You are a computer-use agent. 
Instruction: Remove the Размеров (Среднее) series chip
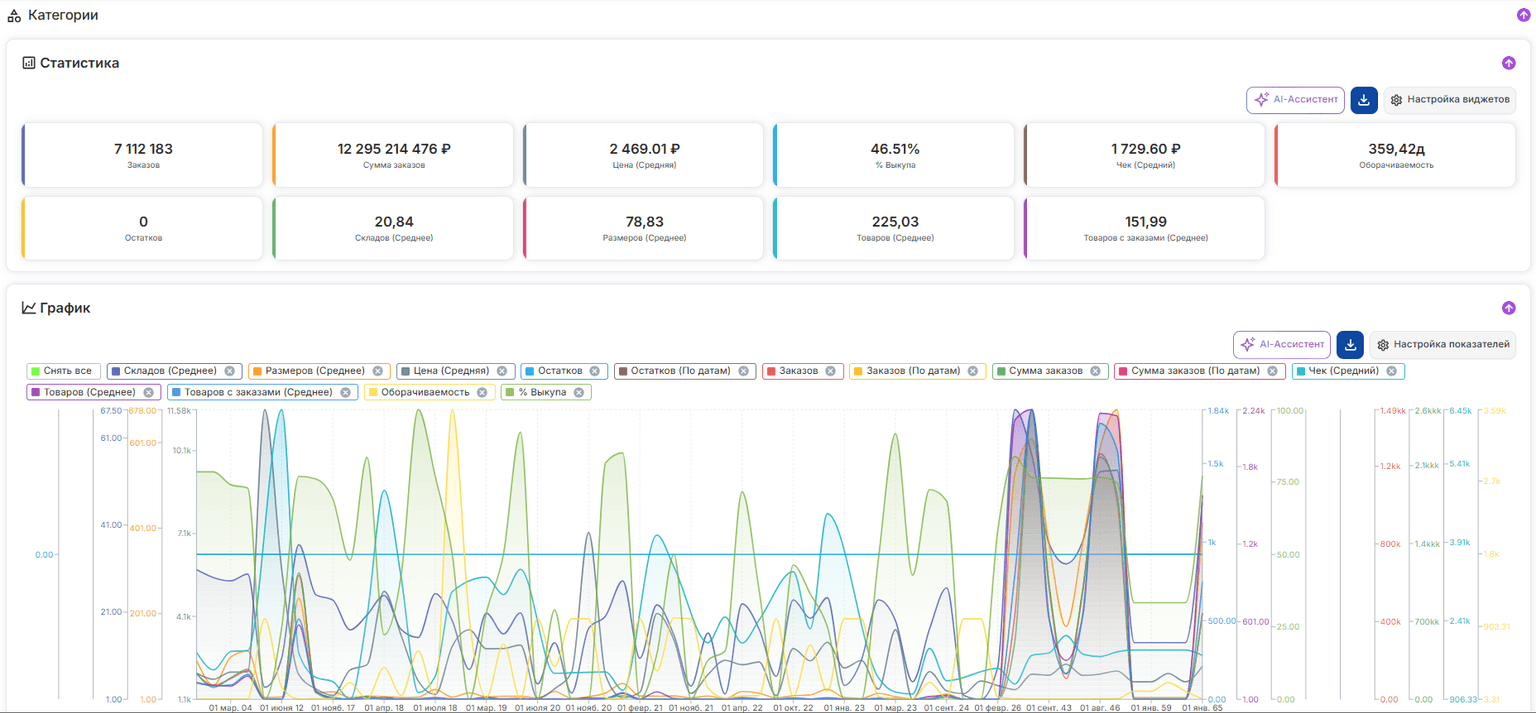pyautogui.click(x=378, y=371)
